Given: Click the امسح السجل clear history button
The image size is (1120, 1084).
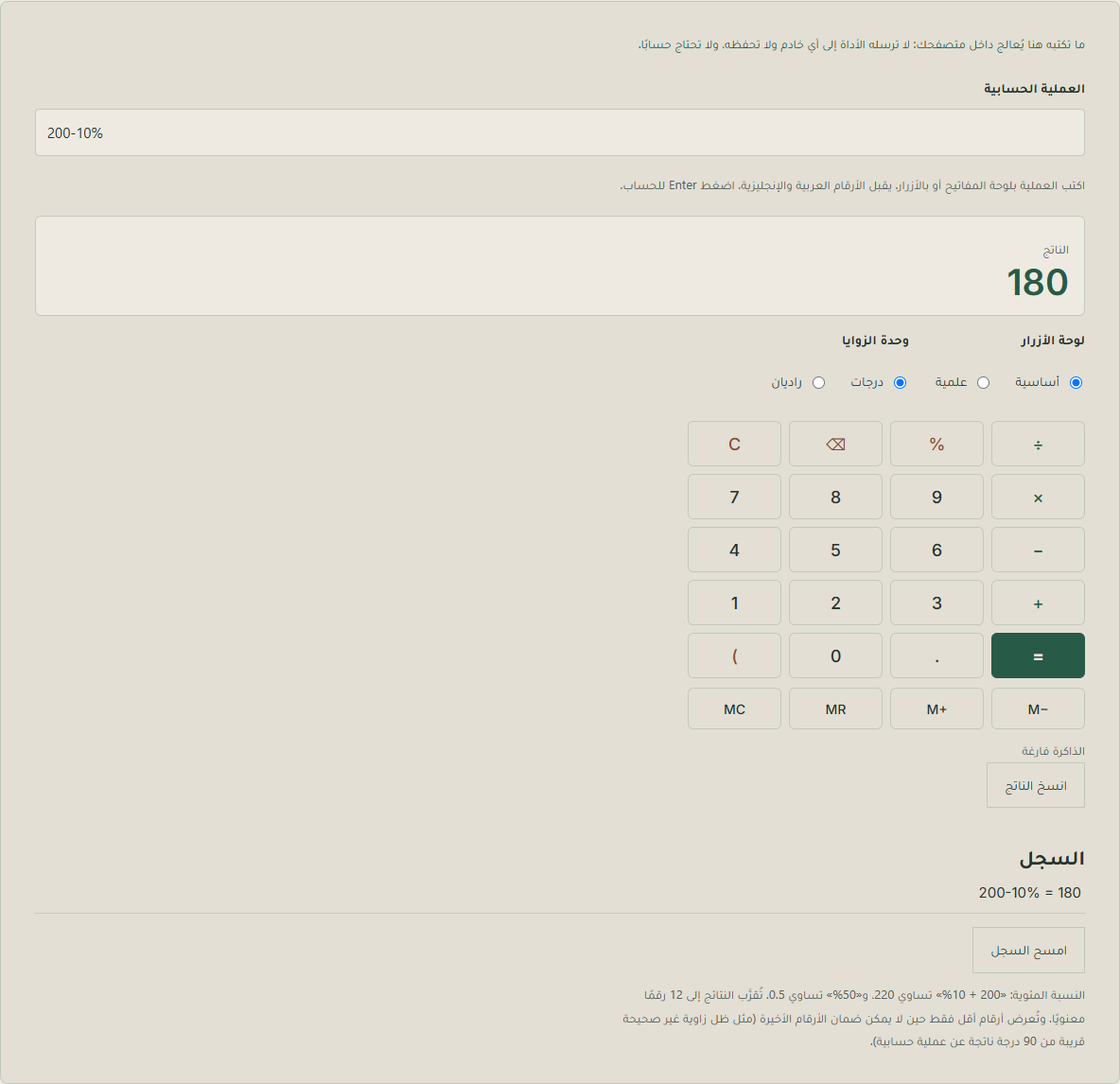Looking at the screenshot, I should coord(1028,951).
